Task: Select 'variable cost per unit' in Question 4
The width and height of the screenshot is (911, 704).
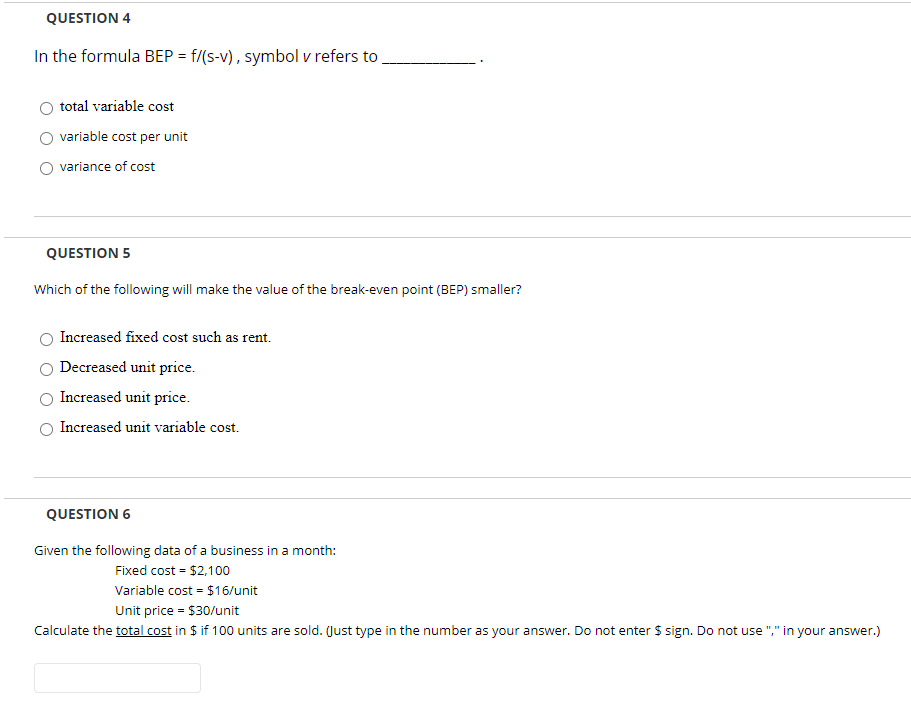Action: [46, 138]
